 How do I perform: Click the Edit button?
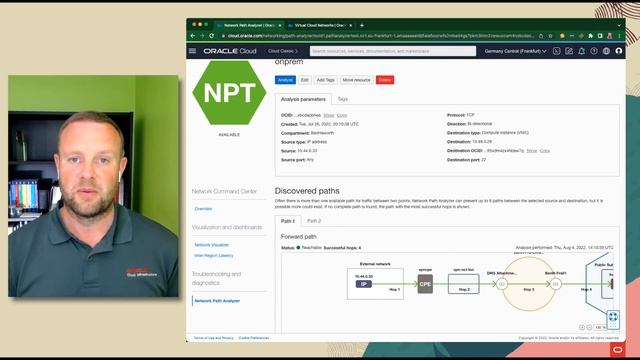click(304, 80)
